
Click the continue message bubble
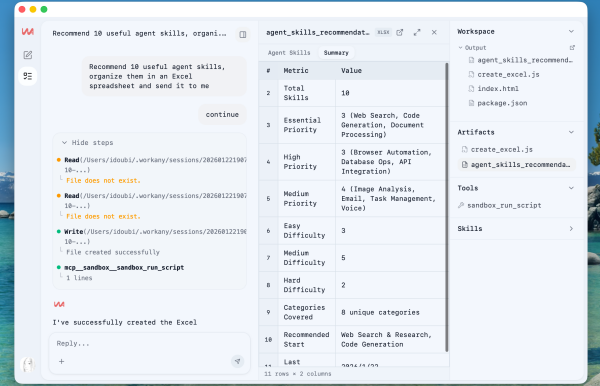(222, 114)
